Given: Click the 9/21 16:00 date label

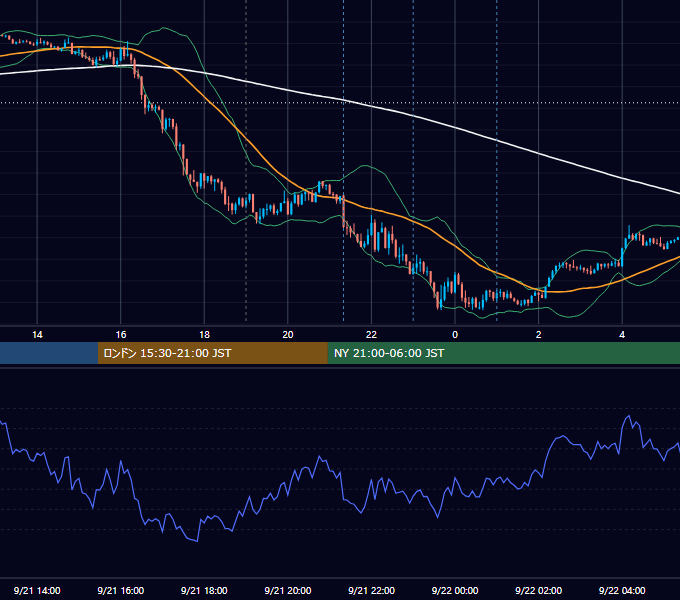Looking at the screenshot, I should pyautogui.click(x=121, y=590).
